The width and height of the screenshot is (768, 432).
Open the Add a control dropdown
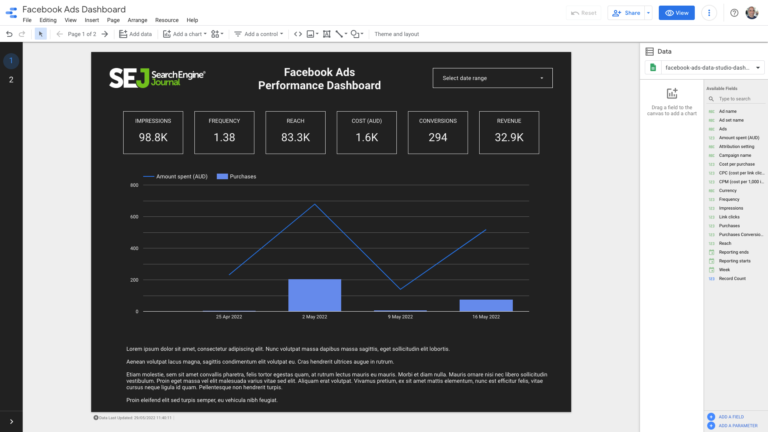coord(259,34)
